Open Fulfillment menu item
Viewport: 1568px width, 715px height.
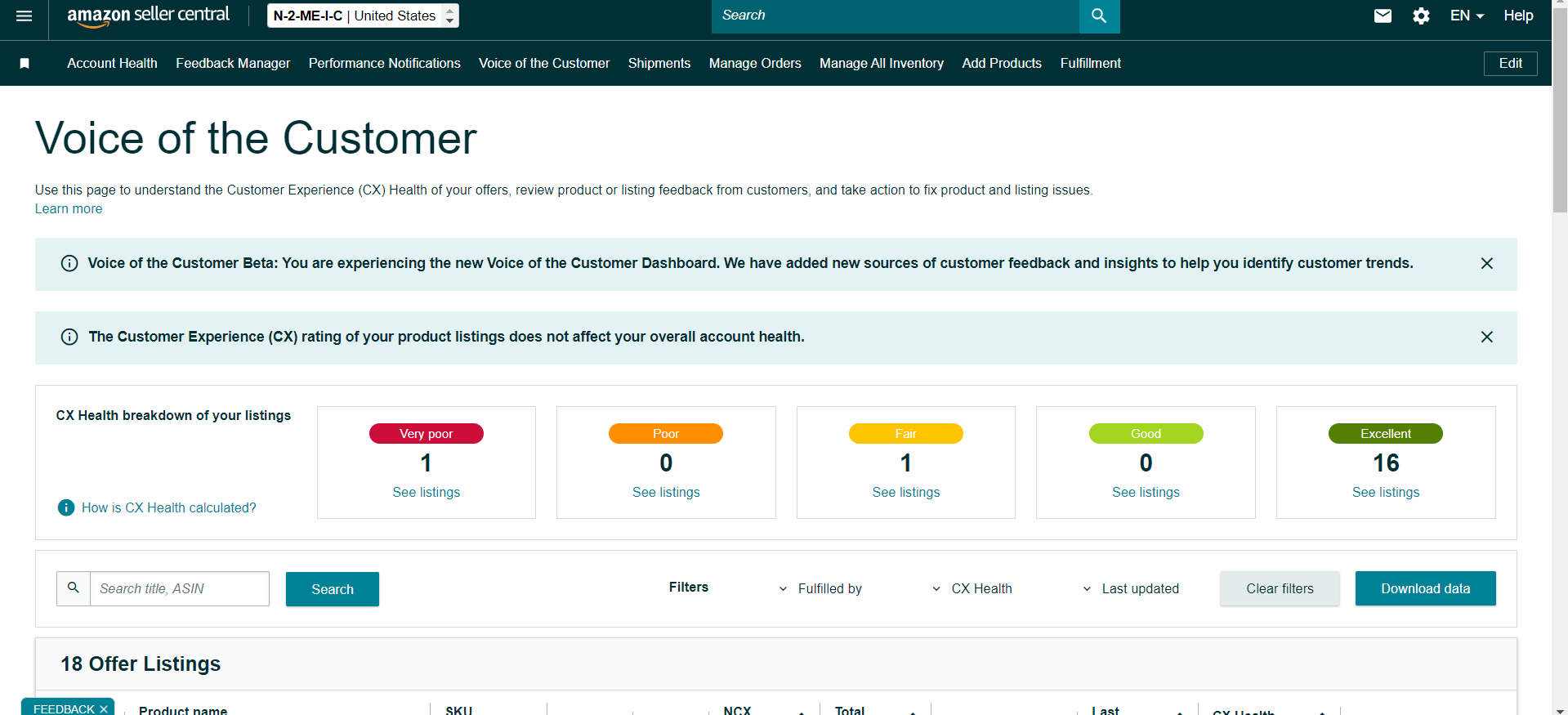tap(1091, 63)
